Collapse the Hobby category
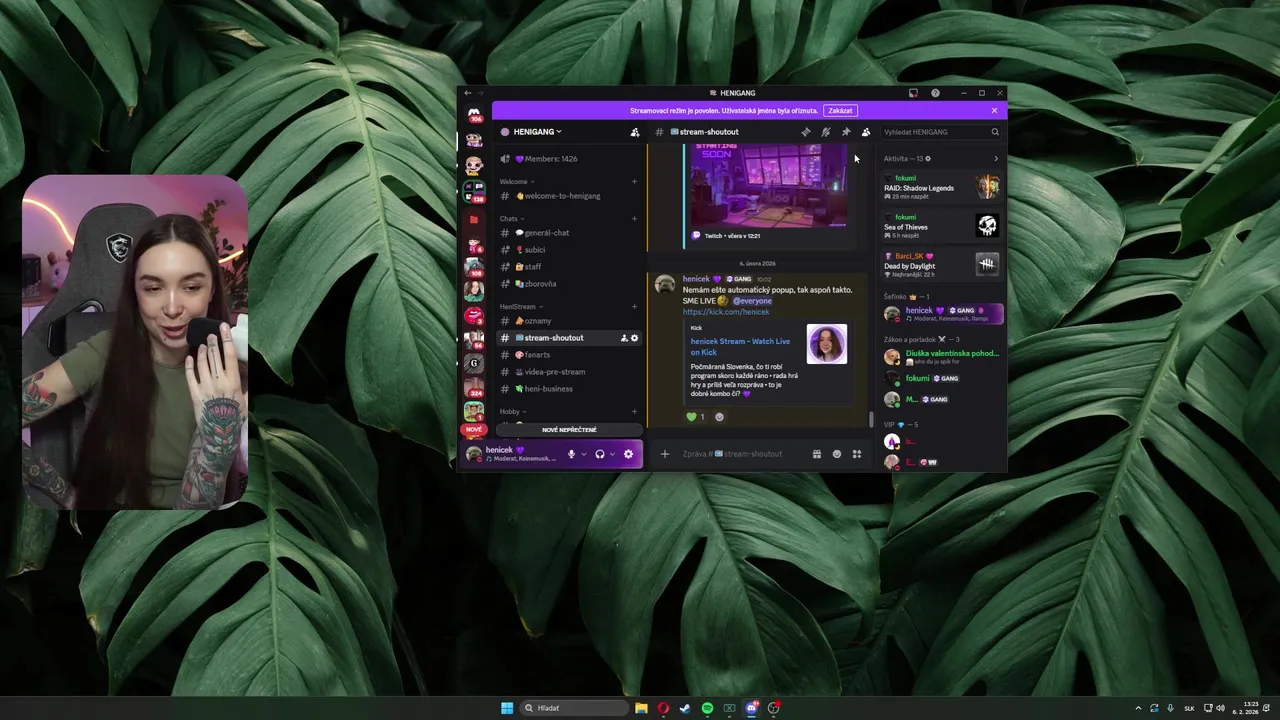The height and width of the screenshot is (720, 1280). [x=513, y=412]
